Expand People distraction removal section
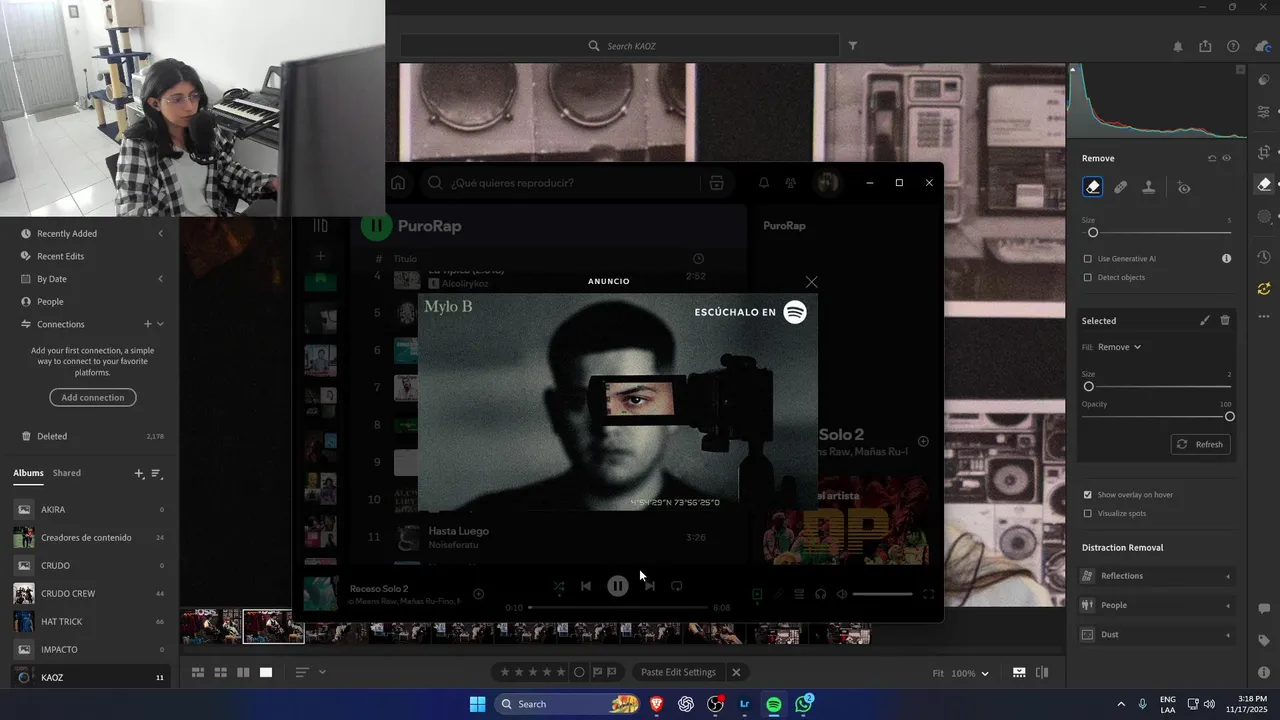This screenshot has height=720, width=1280. 1158,605
